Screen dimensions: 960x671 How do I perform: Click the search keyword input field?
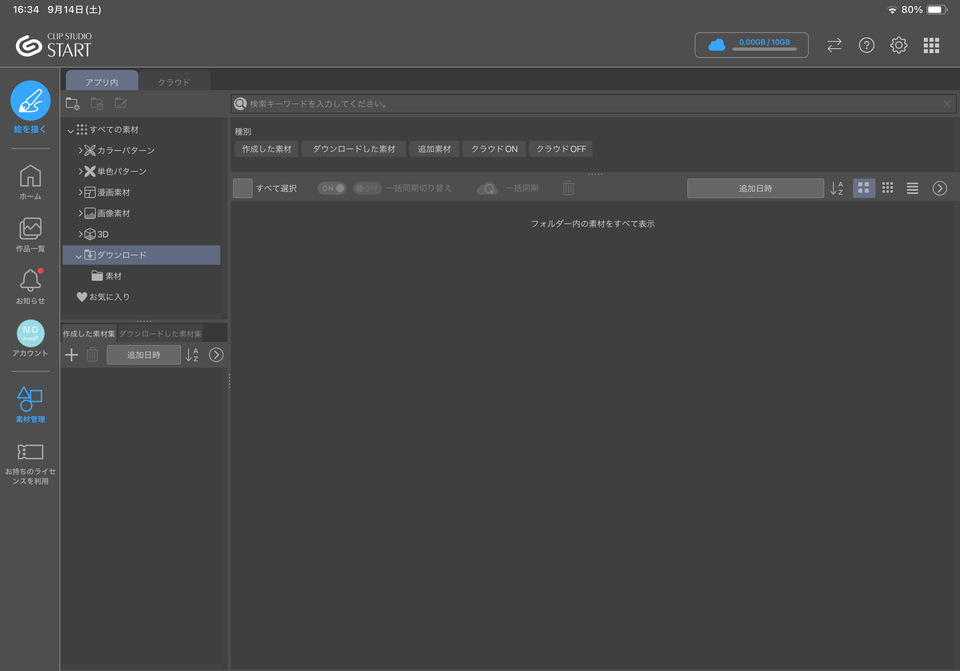(593, 103)
